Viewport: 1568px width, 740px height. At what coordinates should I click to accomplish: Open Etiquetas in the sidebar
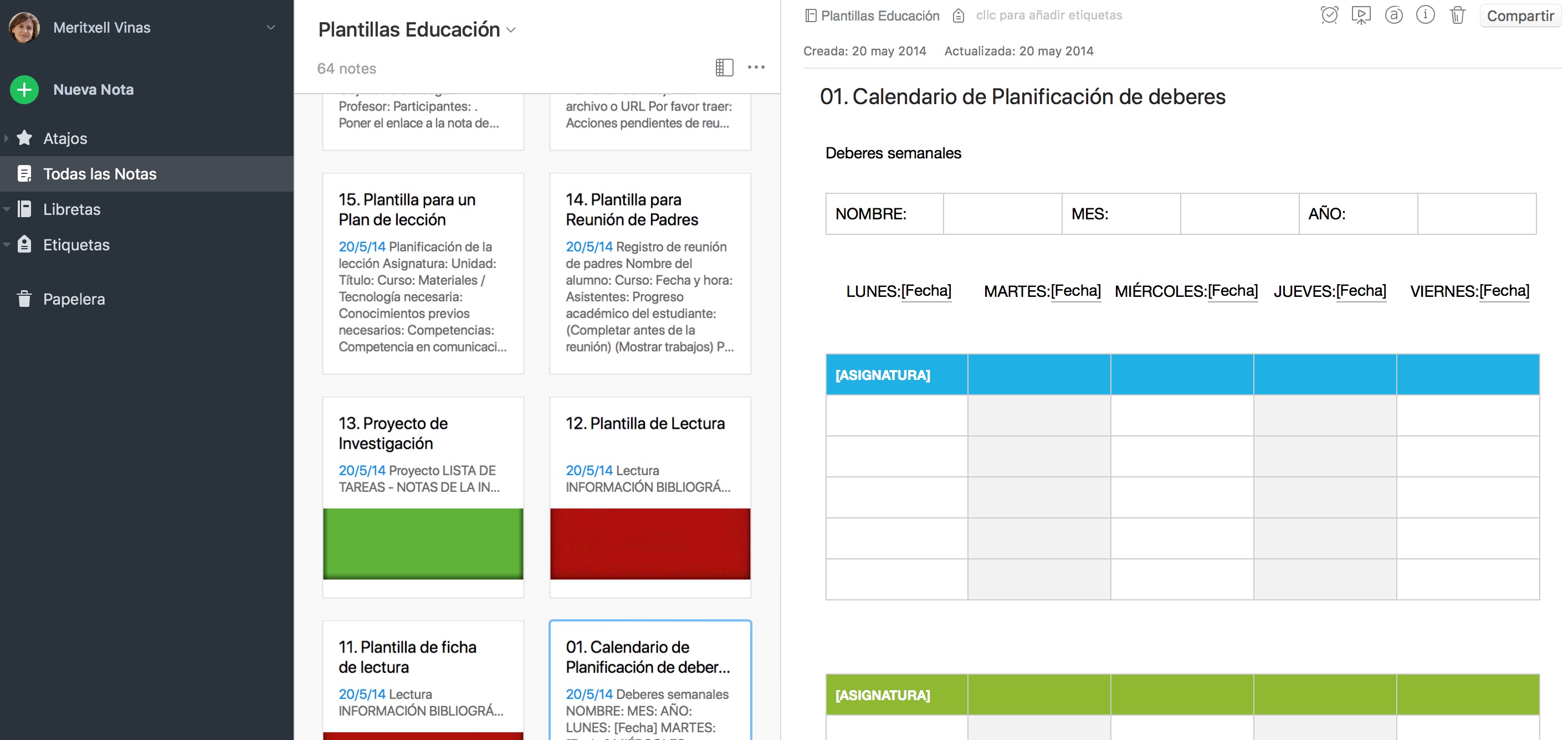pyautogui.click(x=147, y=245)
